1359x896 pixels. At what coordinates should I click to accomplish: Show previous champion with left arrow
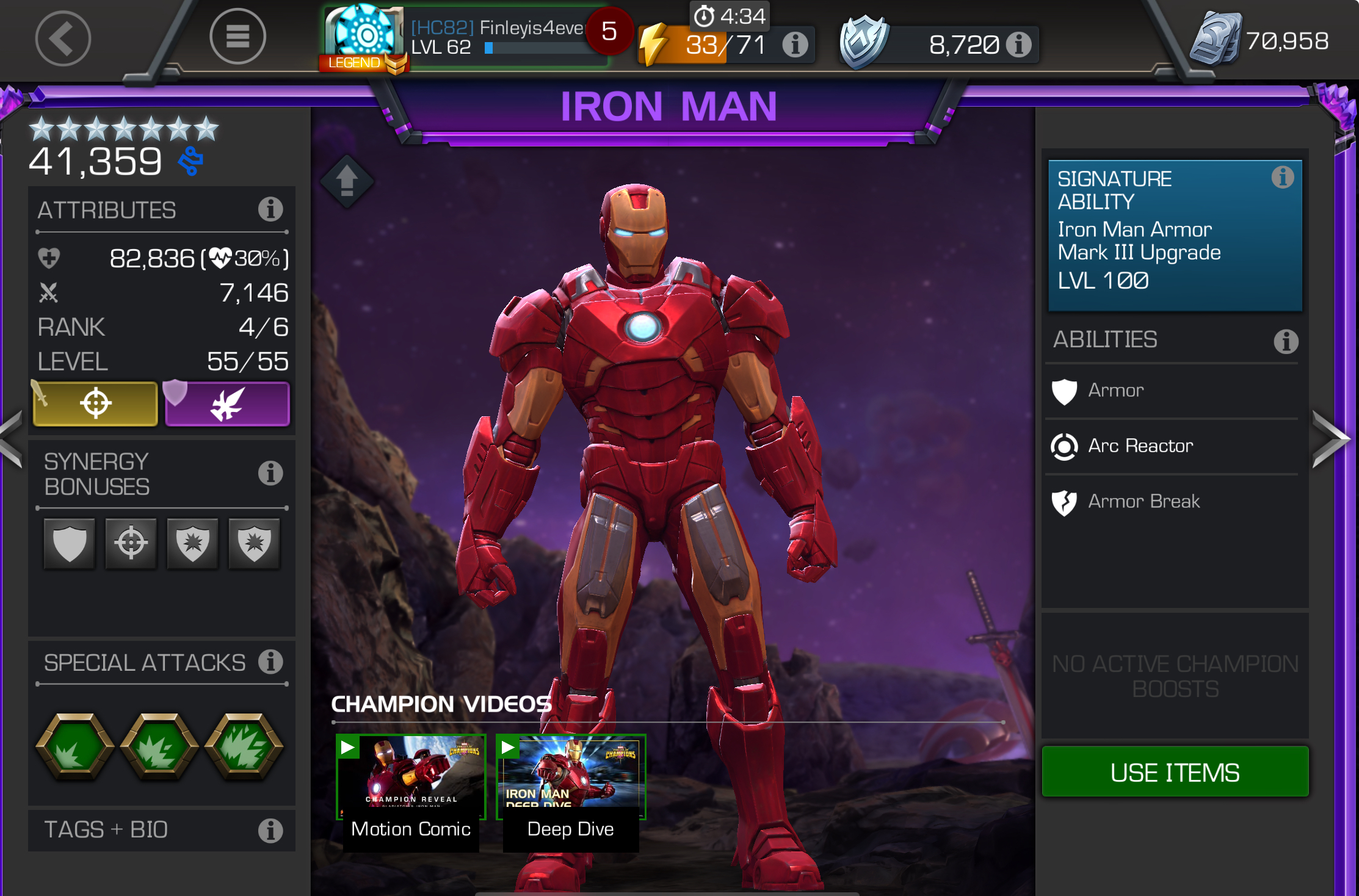11,439
